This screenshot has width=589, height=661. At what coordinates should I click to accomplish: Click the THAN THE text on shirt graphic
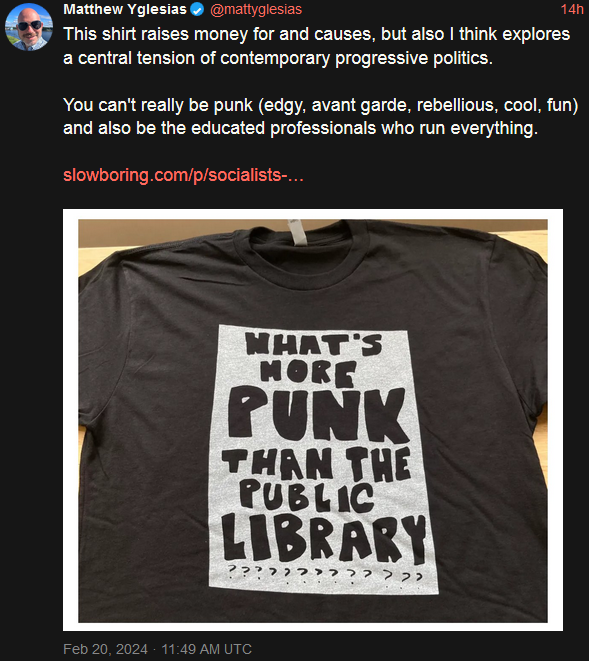[316, 464]
